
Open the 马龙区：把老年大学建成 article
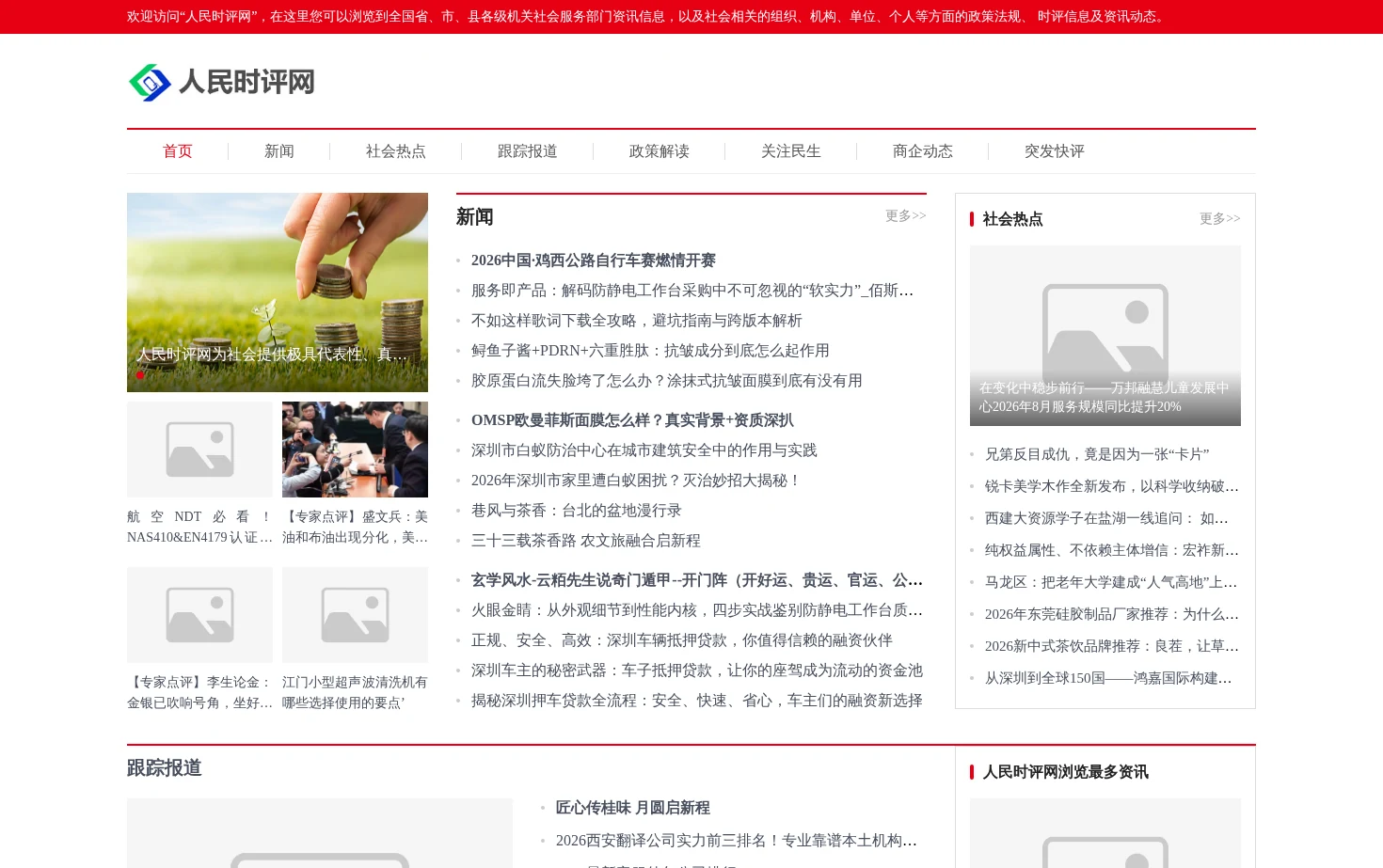coord(1111,582)
